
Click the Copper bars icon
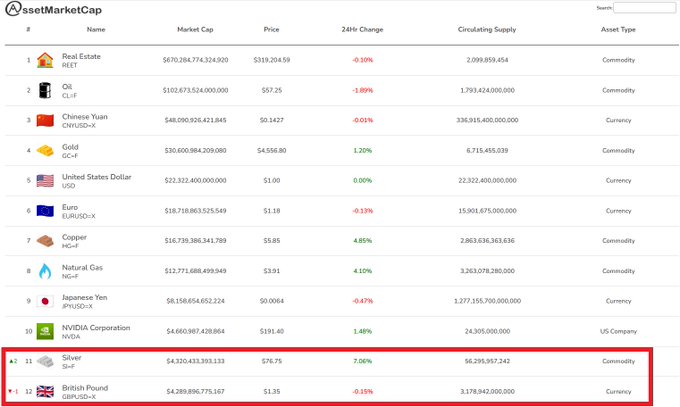(x=45, y=241)
